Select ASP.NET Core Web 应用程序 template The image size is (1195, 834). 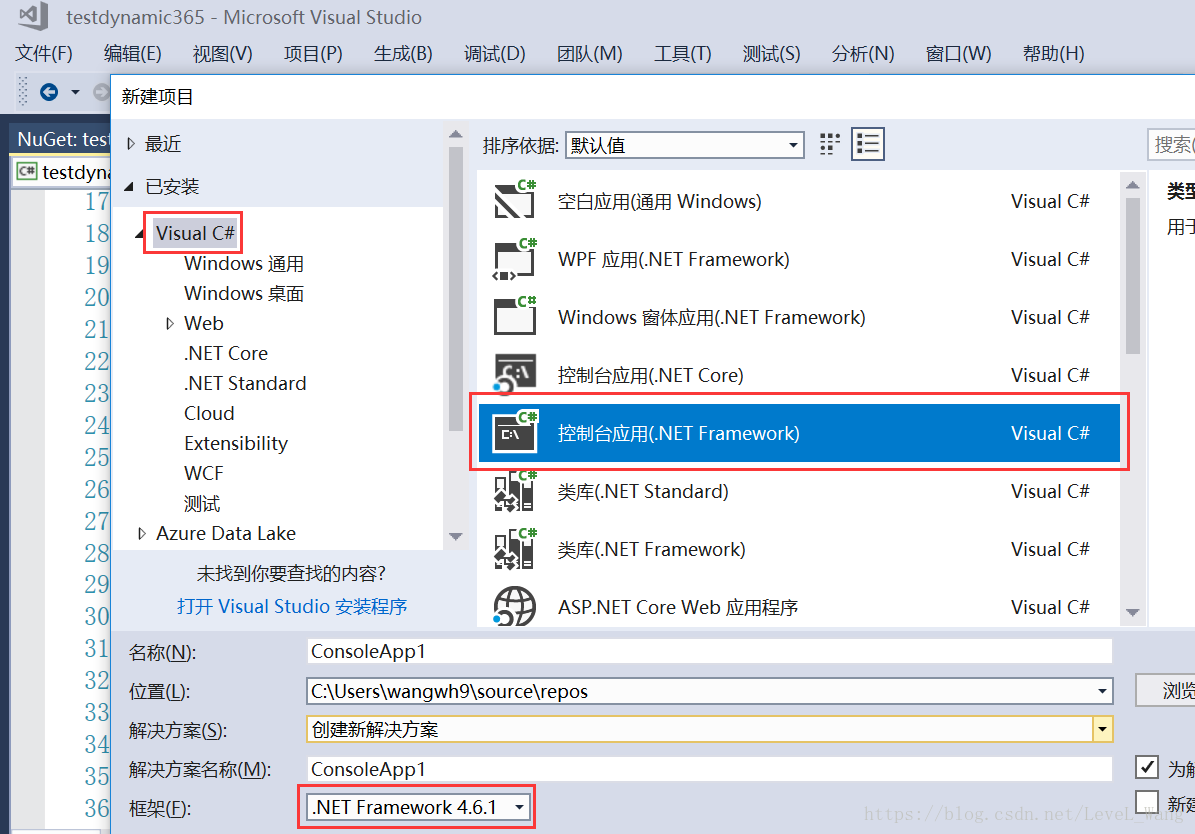pyautogui.click(x=799, y=606)
